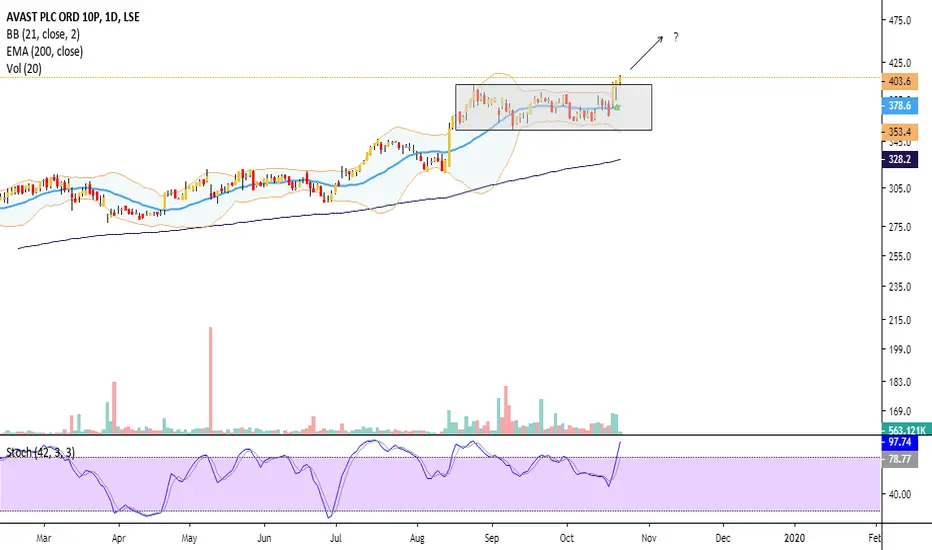Click the 425.0 price axis tick
Image resolution: width=932 pixels, height=550 pixels.
pyautogui.click(x=899, y=63)
